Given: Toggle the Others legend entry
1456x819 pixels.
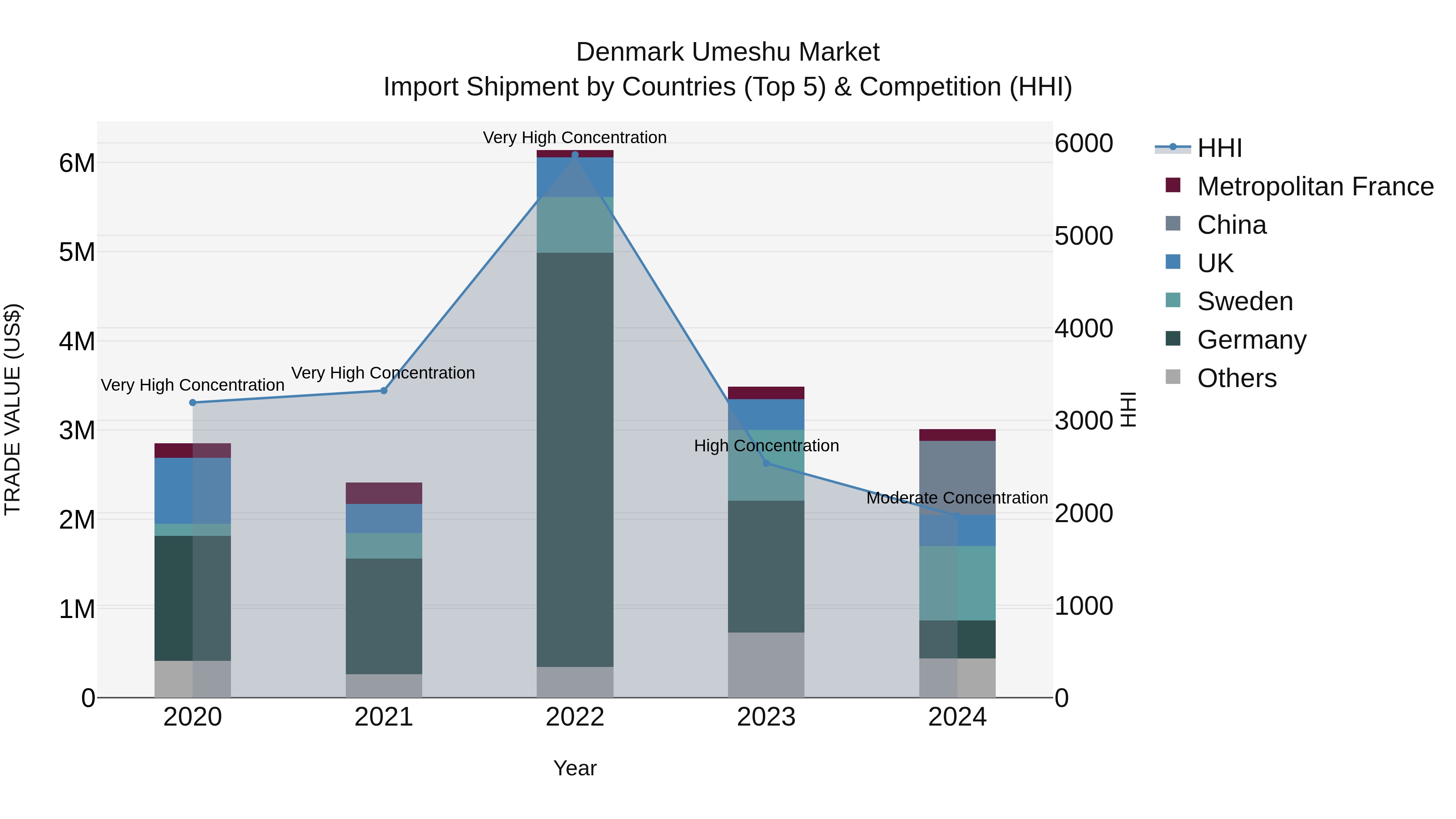Looking at the screenshot, I should (x=1221, y=378).
